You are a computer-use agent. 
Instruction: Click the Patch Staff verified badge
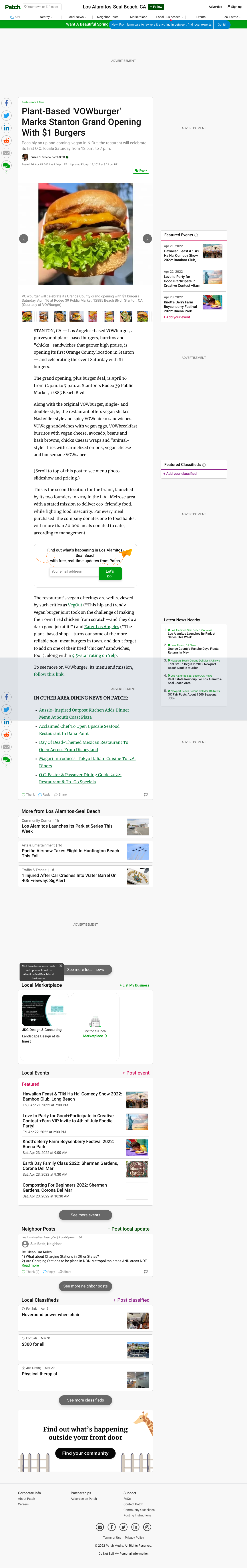pos(67,157)
